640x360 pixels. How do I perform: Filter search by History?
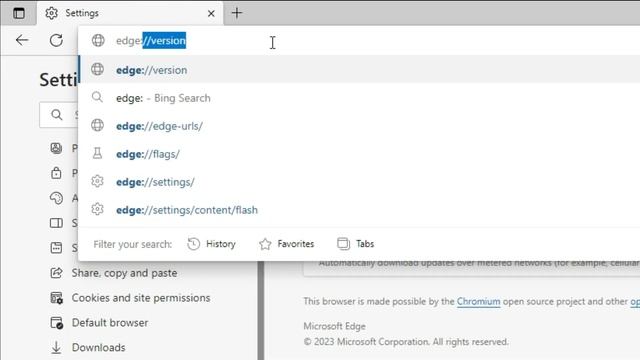pos(211,244)
